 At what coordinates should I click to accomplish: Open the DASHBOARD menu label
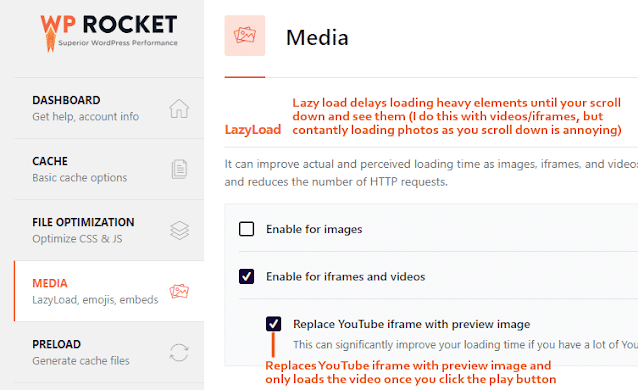[x=66, y=100]
